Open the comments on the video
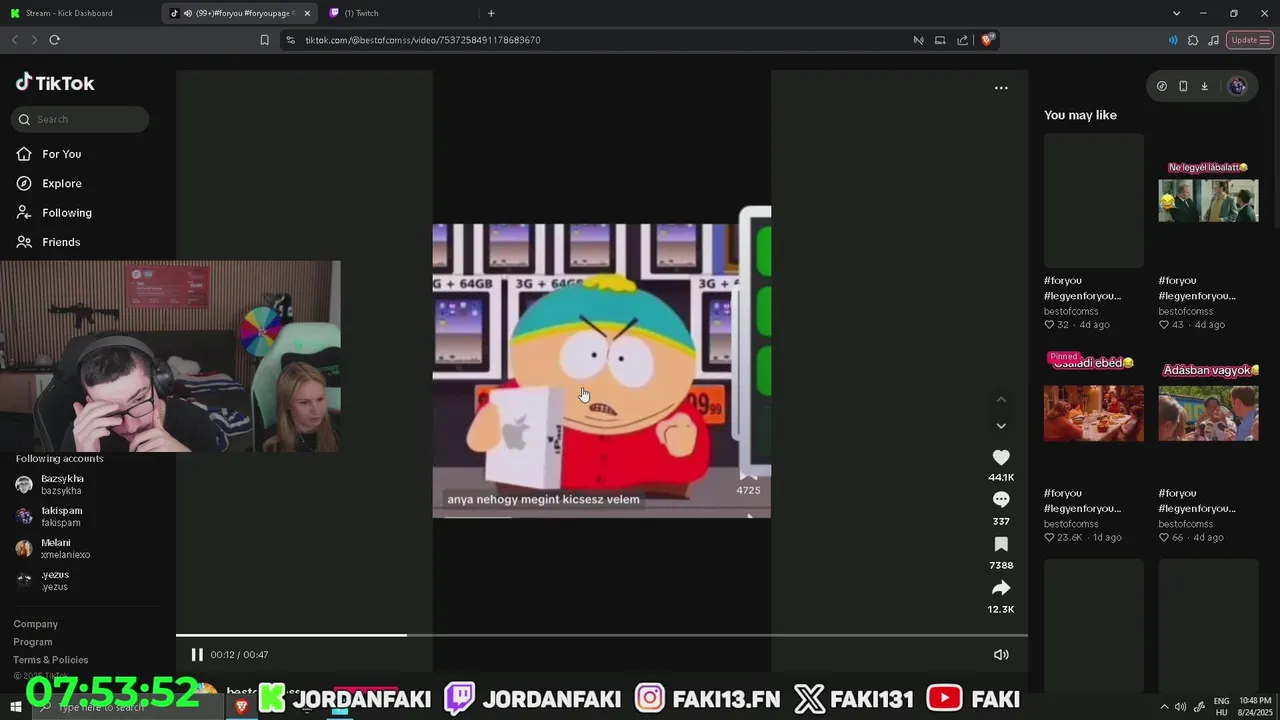 click(x=1001, y=500)
